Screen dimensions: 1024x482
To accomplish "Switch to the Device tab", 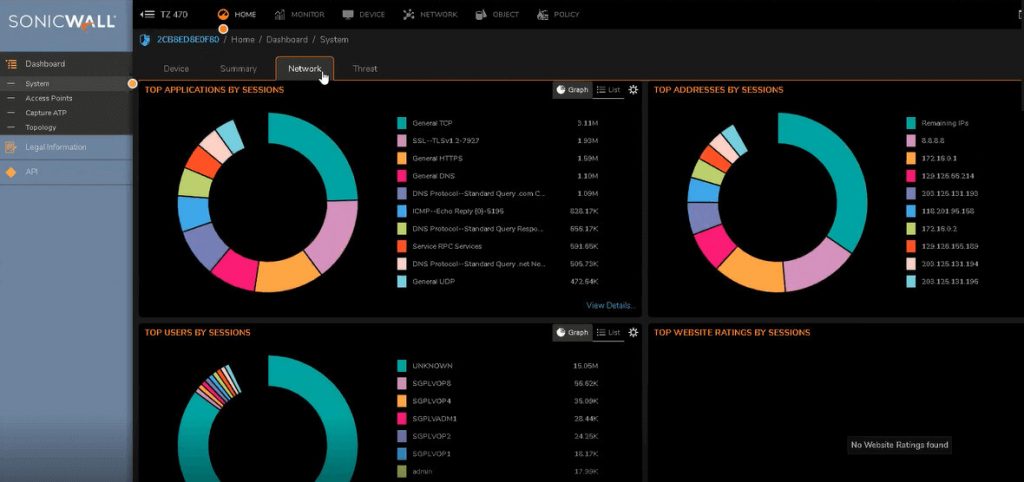I will pos(176,69).
